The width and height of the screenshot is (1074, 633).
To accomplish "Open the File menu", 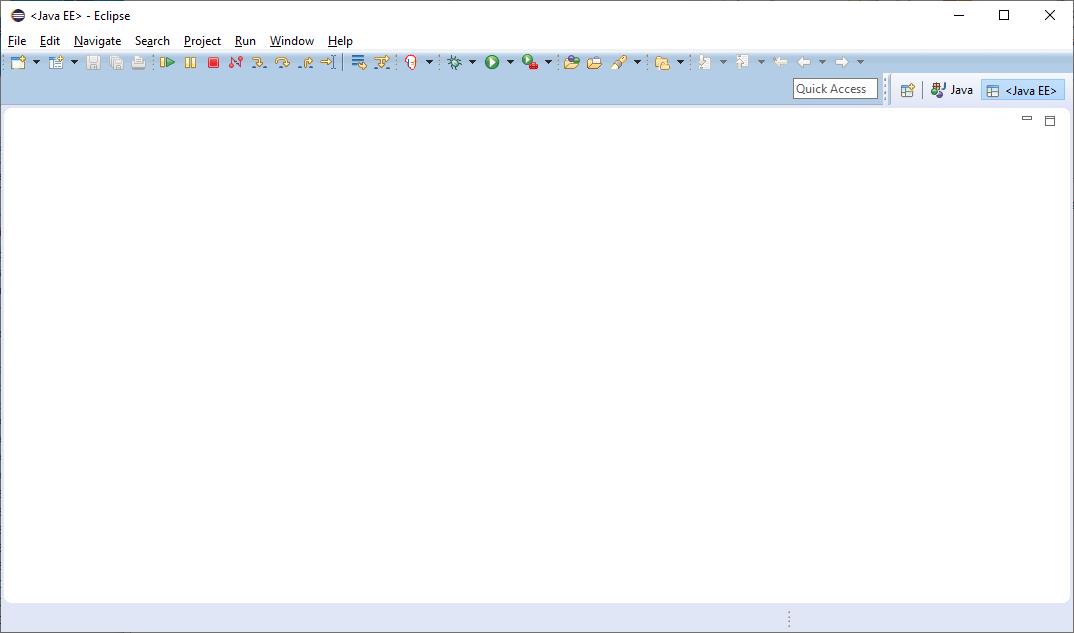I will (x=17, y=41).
